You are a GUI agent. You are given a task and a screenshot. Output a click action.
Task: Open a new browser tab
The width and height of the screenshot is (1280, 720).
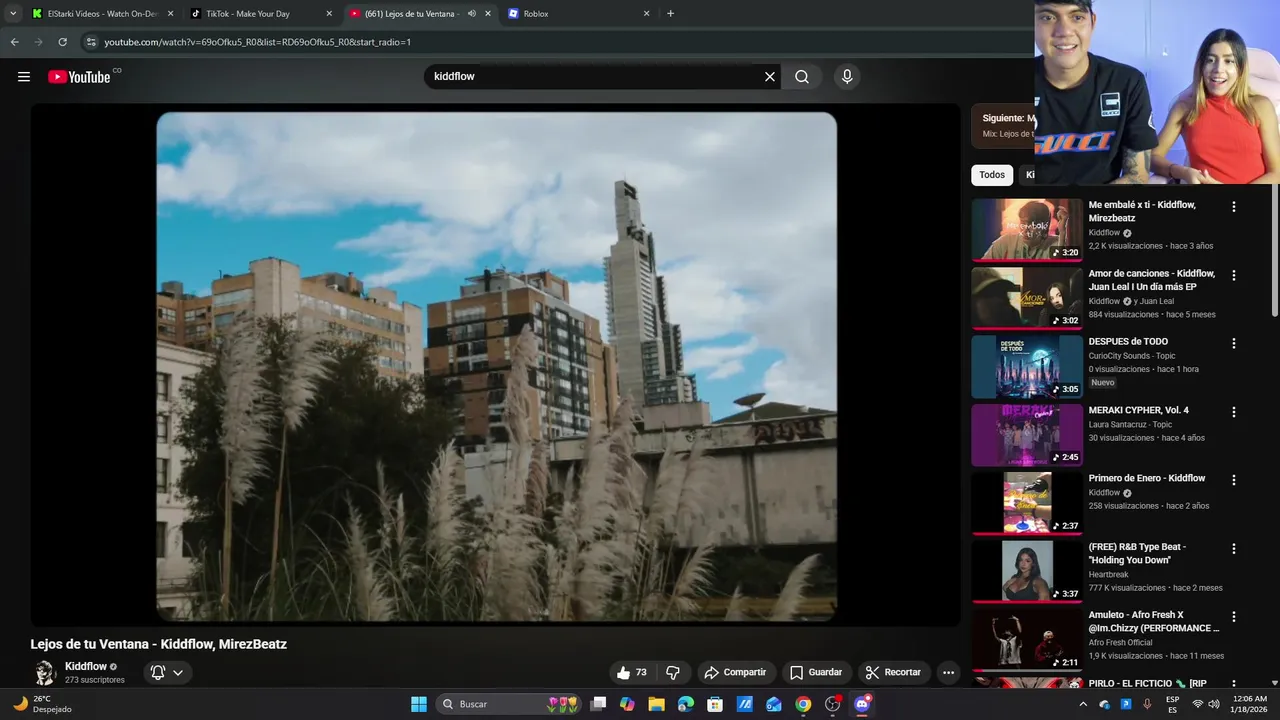point(670,14)
